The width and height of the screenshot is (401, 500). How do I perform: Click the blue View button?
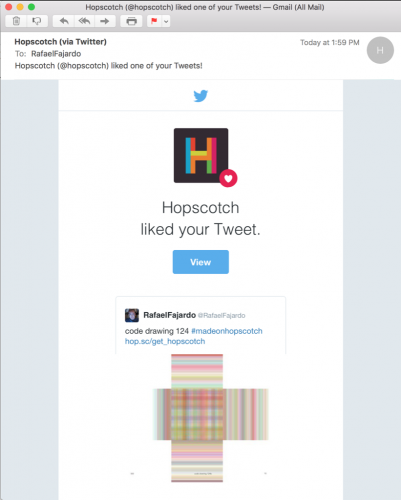(201, 262)
